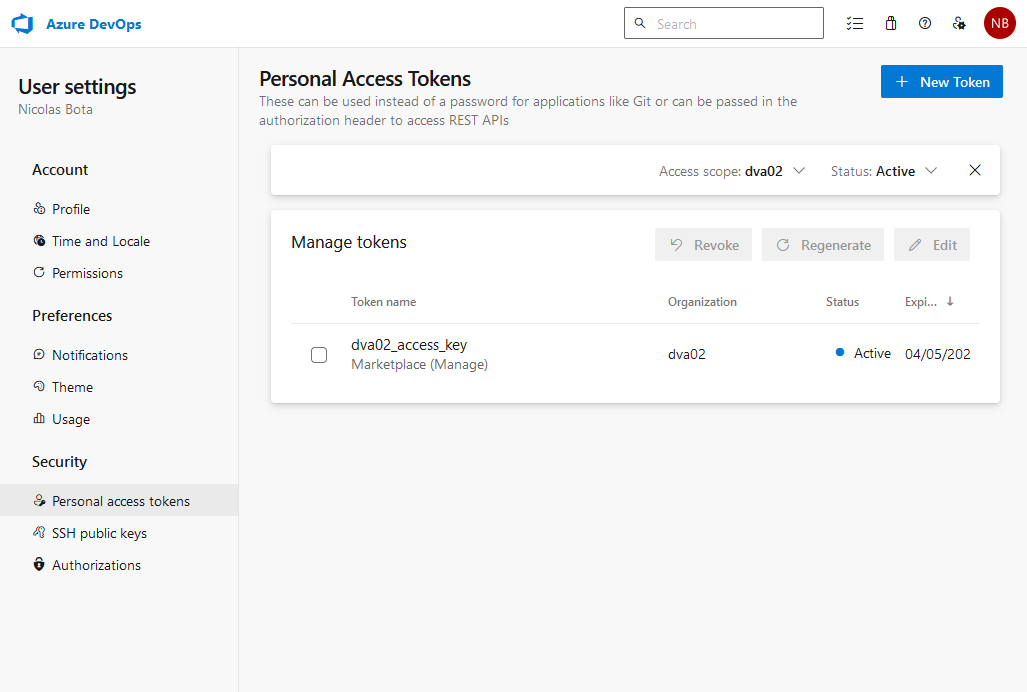Open Notifications preferences
Image resolution: width=1027 pixels, height=692 pixels.
(90, 355)
